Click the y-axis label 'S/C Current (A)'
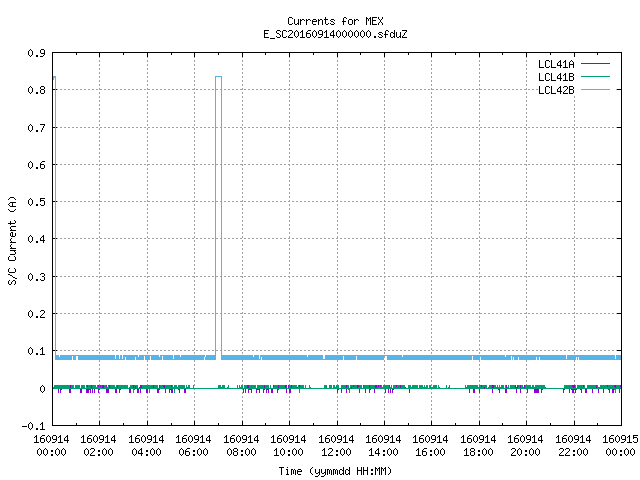 tap(13, 241)
